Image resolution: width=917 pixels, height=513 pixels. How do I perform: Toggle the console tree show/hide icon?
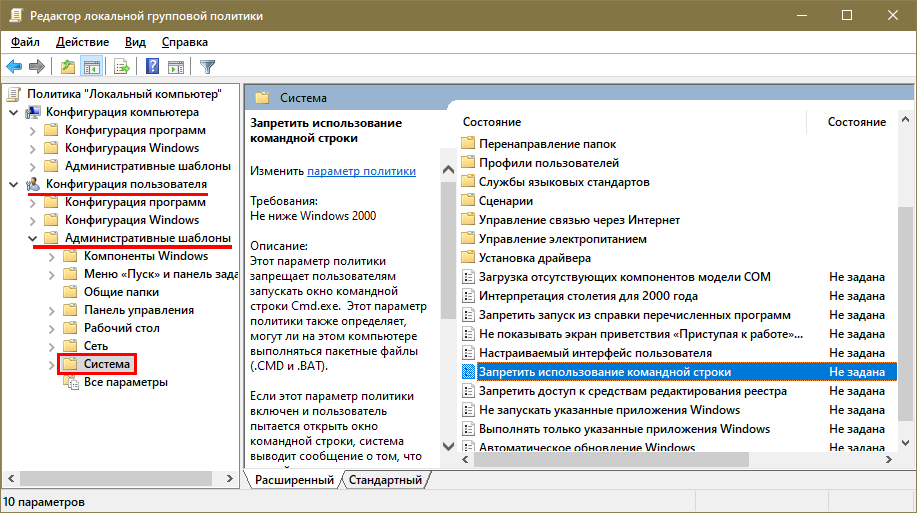click(x=92, y=67)
